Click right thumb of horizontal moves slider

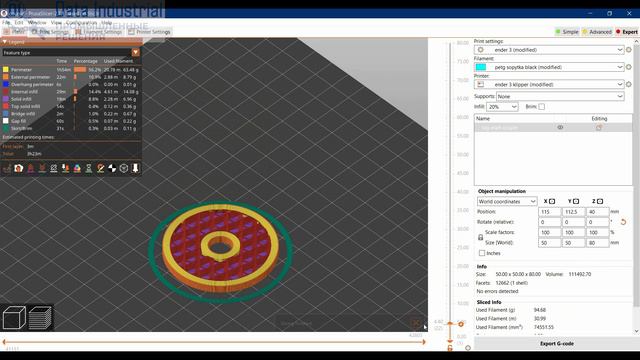click(x=424, y=342)
